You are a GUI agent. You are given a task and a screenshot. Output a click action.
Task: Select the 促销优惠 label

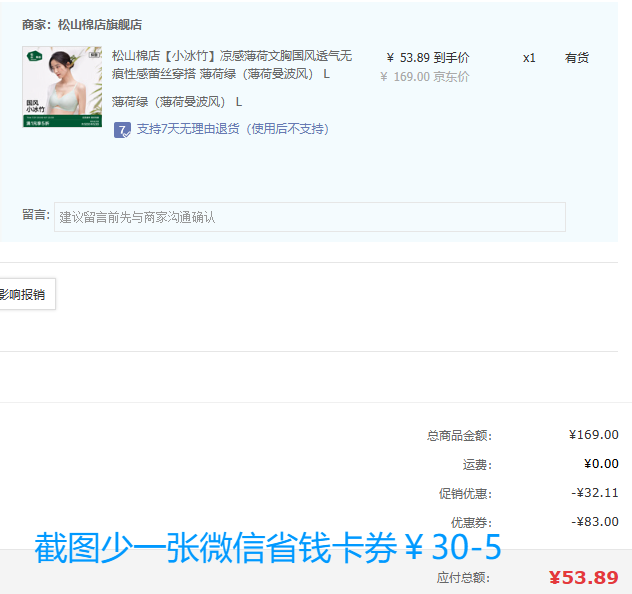tap(466, 494)
